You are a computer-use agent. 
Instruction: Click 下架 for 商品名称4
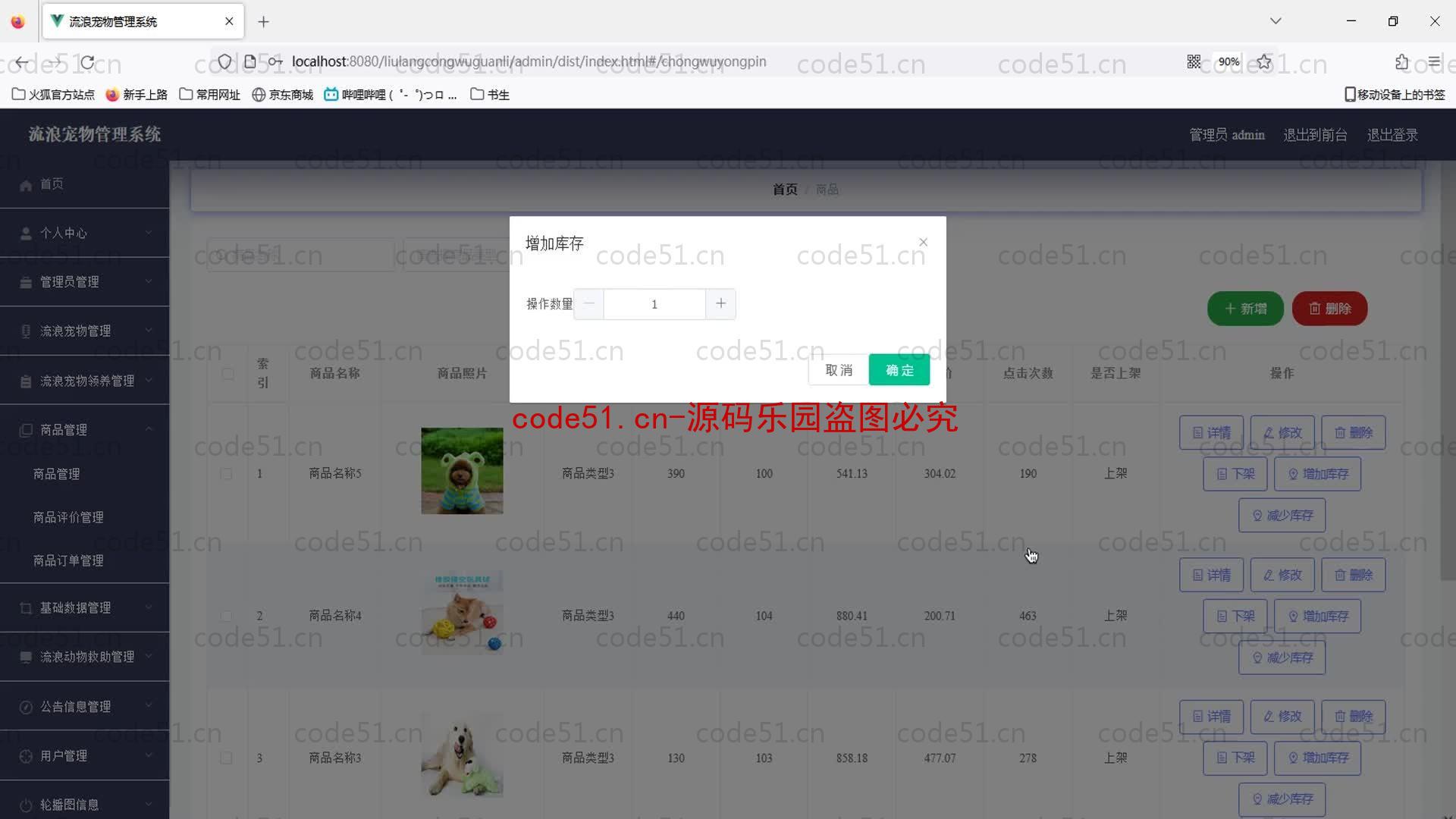tap(1235, 617)
